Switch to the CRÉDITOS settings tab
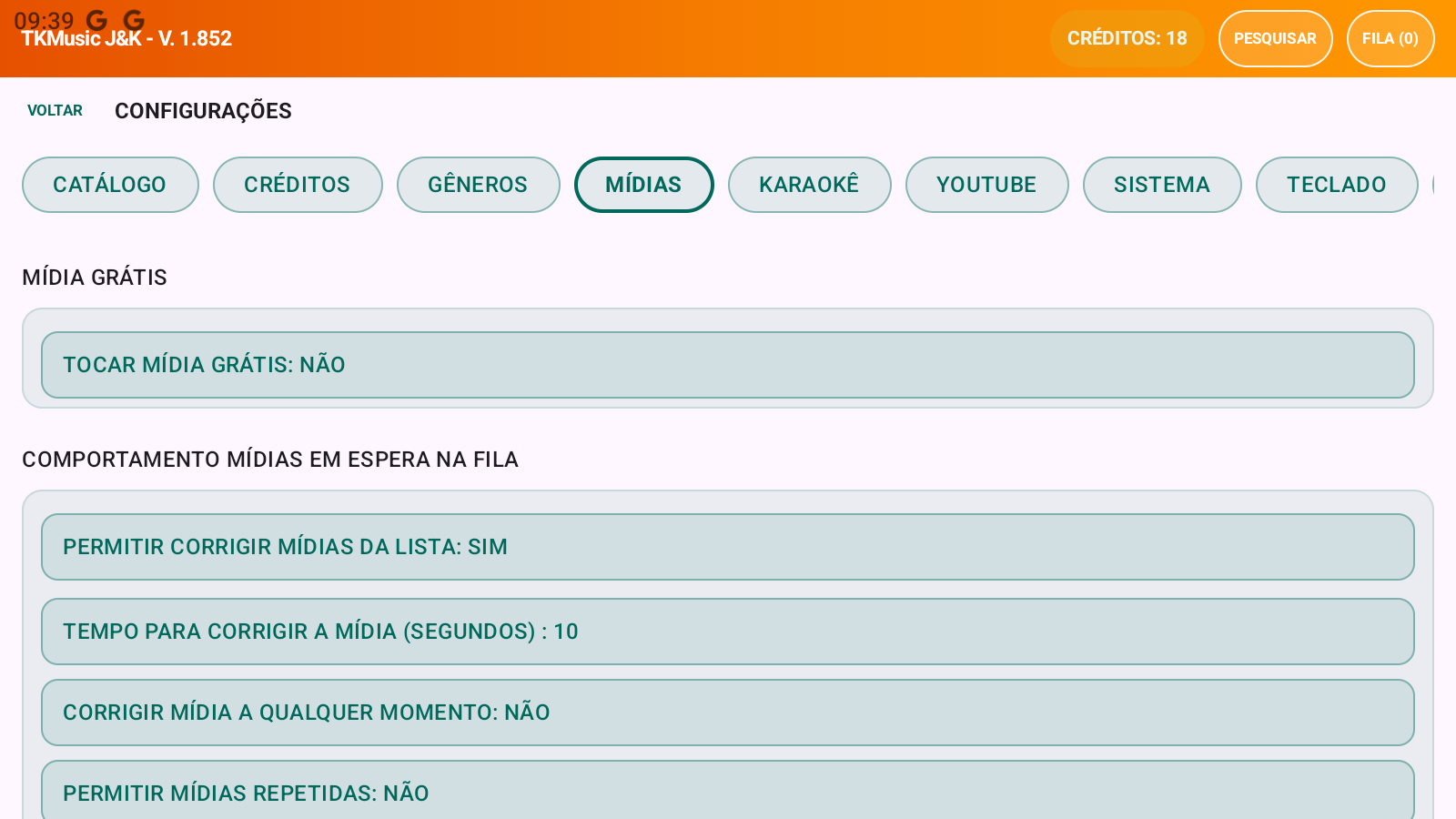The height and width of the screenshot is (819, 1456). 298,185
